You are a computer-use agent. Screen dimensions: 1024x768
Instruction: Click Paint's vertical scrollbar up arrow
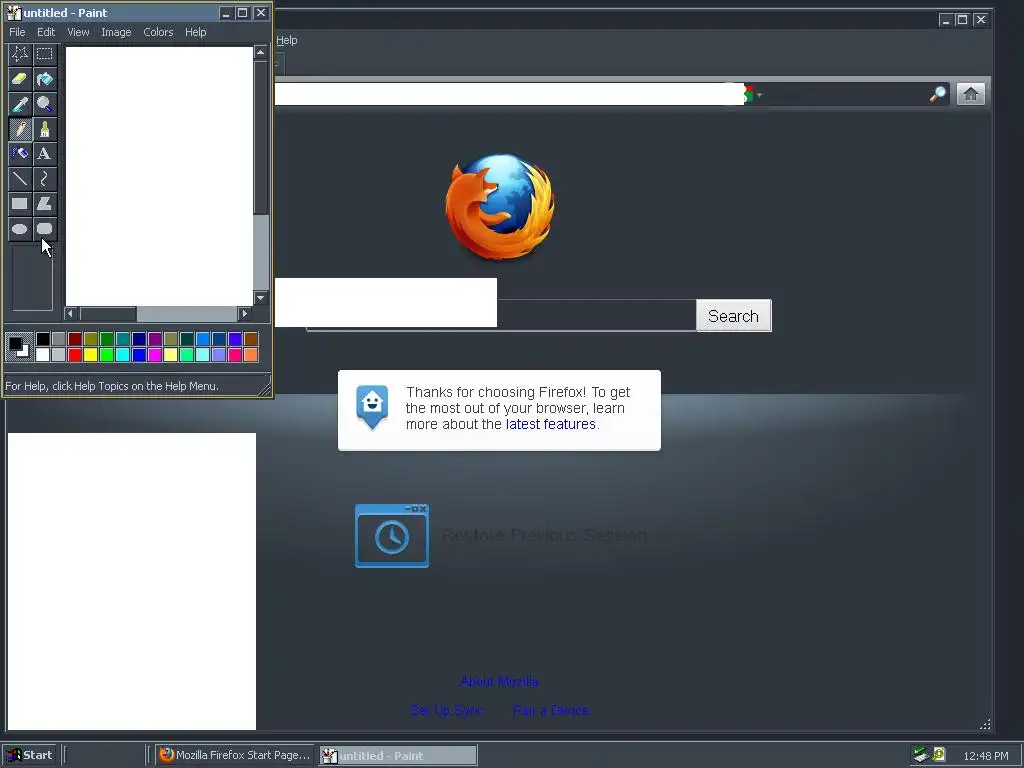[x=261, y=52]
